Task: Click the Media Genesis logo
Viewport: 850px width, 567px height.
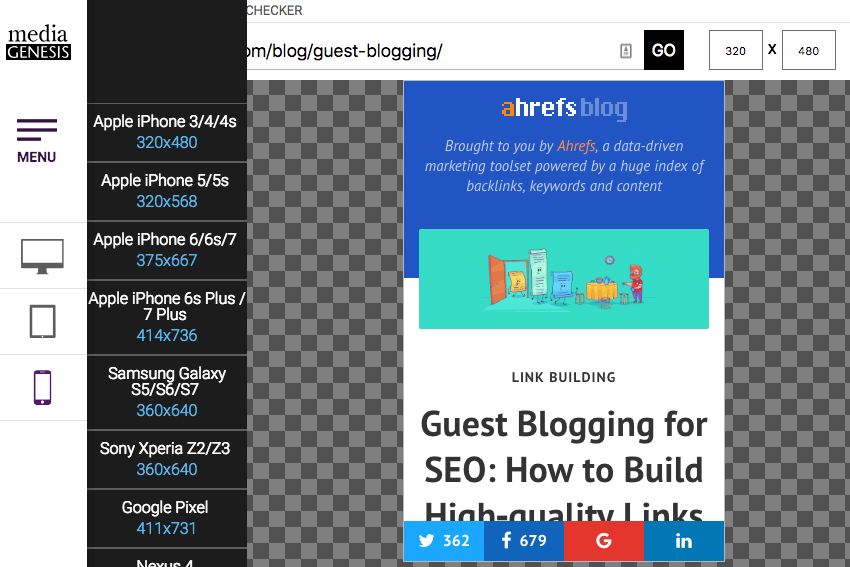Action: click(38, 42)
